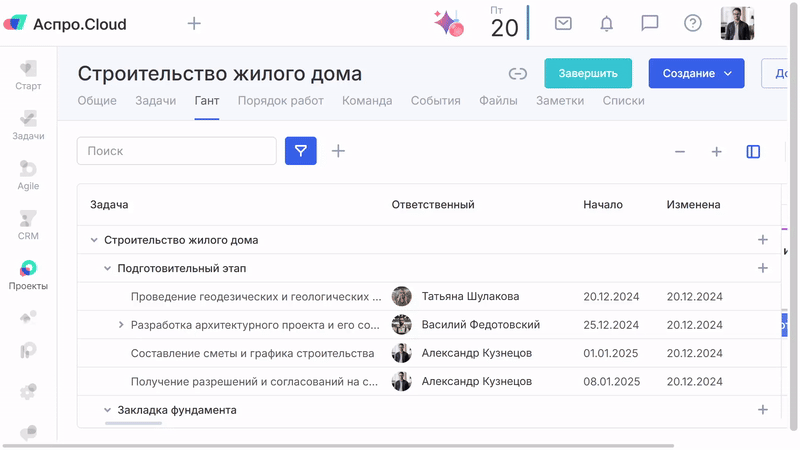Screen dimensions: 800x450
Task: Open the Создание dropdown button
Action: [696, 73]
